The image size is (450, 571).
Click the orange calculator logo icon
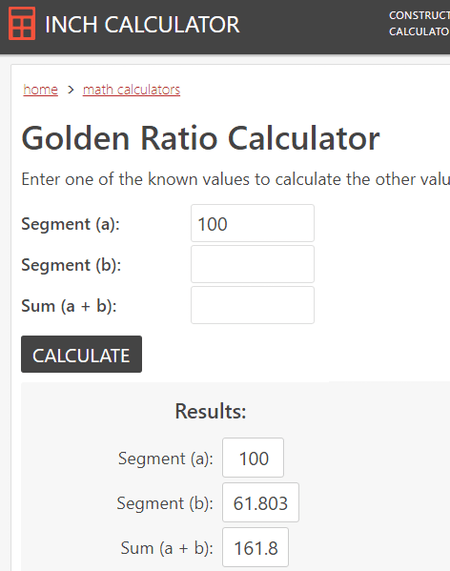pyautogui.click(x=22, y=23)
